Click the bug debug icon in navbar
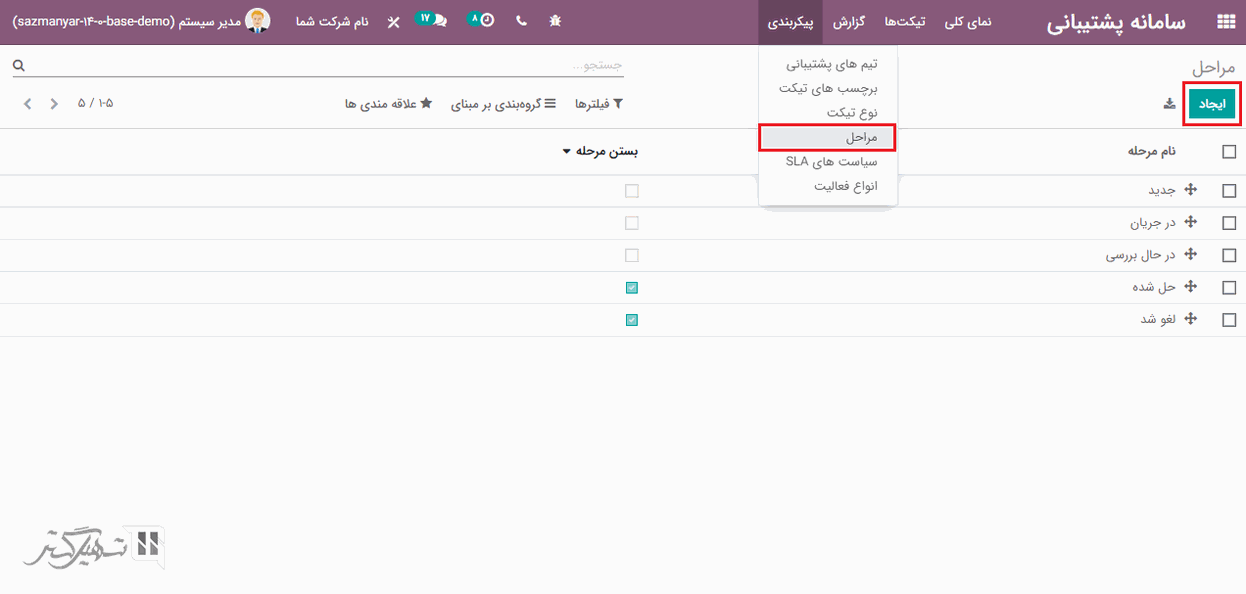The height and width of the screenshot is (594, 1246). click(x=556, y=21)
